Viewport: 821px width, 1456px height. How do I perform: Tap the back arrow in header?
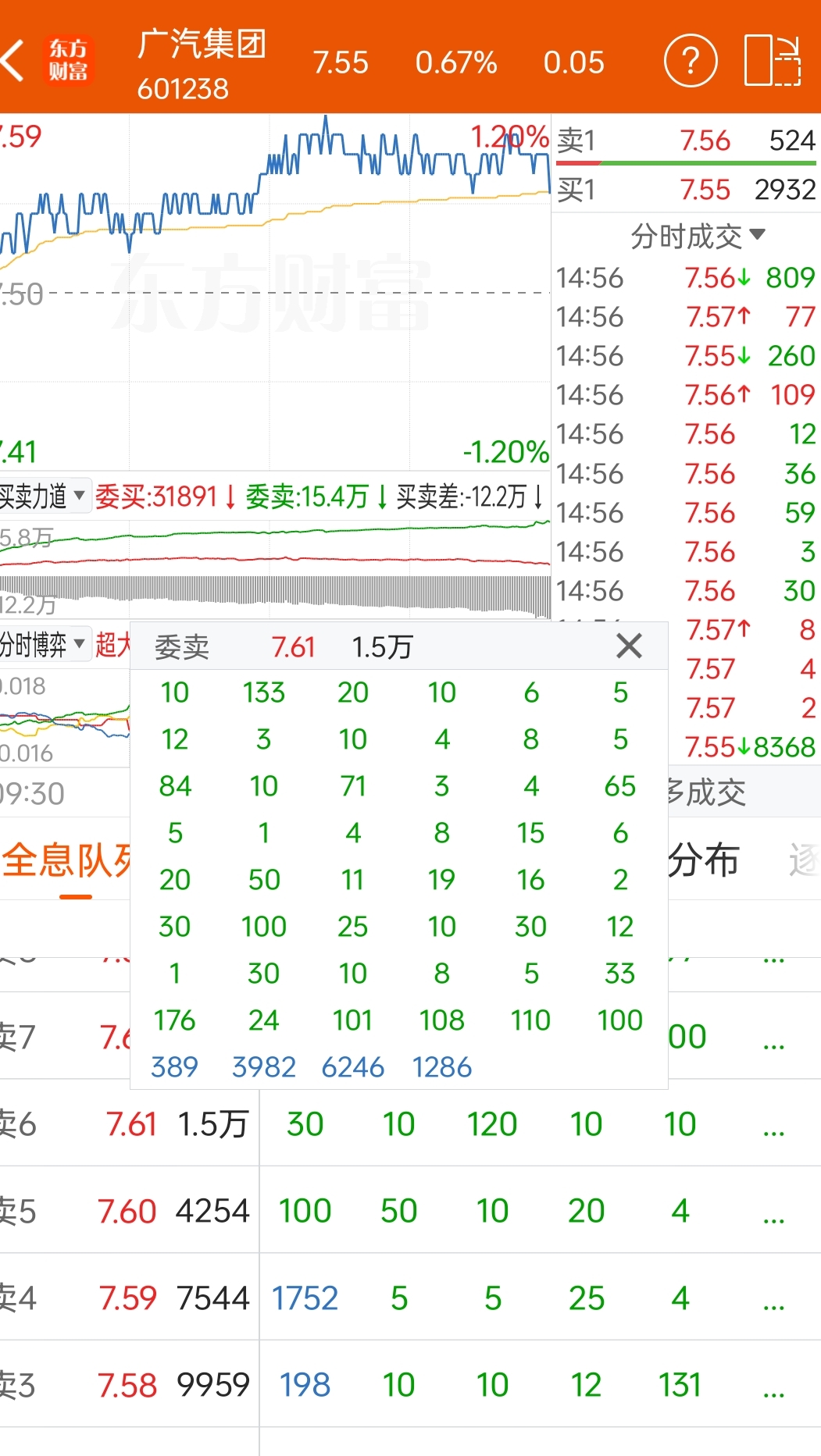pos(12,61)
